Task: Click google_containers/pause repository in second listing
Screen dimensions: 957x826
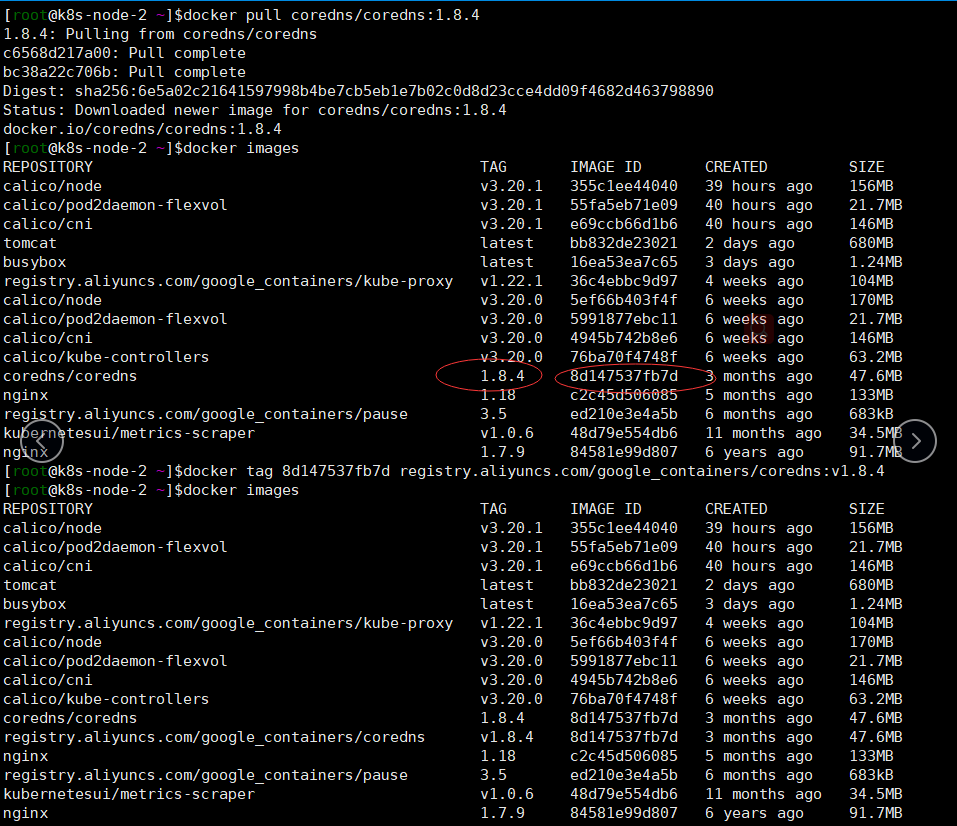Action: click(205, 775)
